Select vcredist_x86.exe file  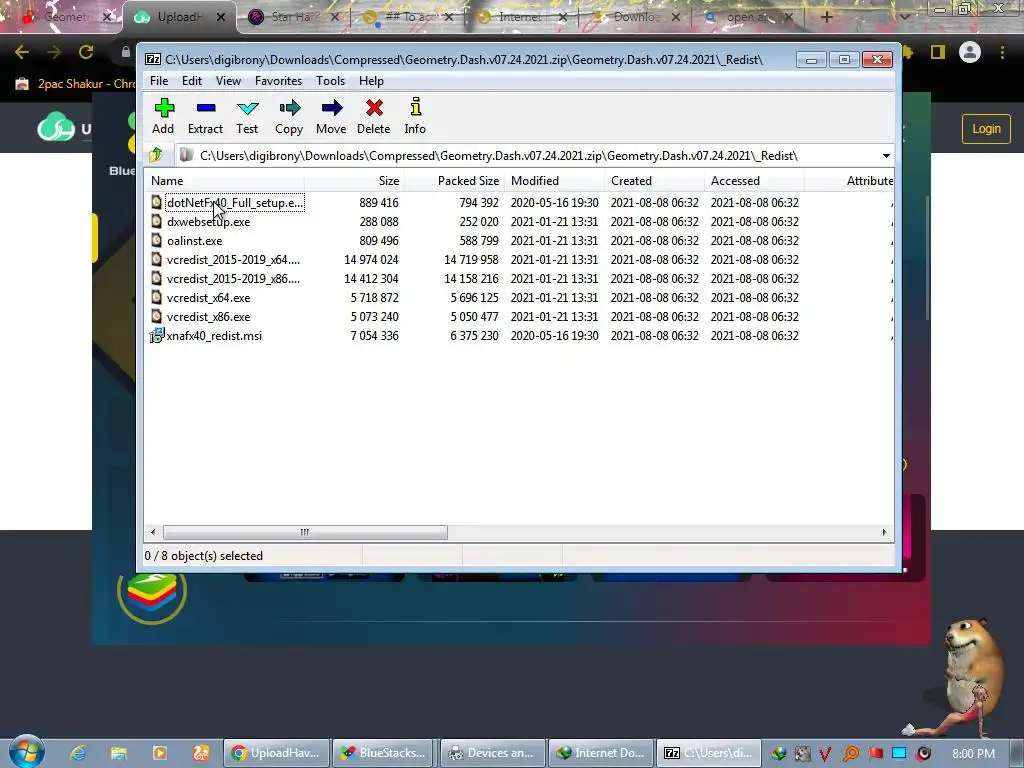tap(208, 317)
